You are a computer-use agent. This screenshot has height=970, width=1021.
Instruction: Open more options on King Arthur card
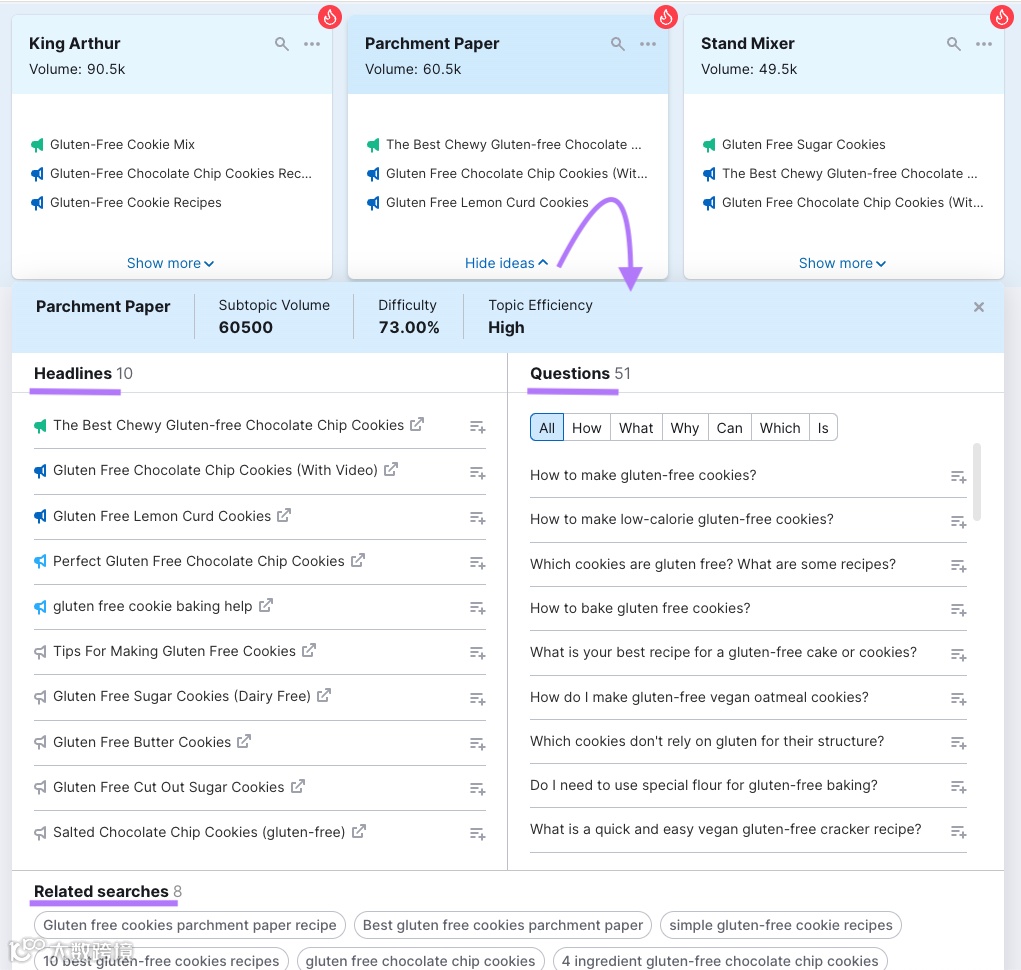312,44
